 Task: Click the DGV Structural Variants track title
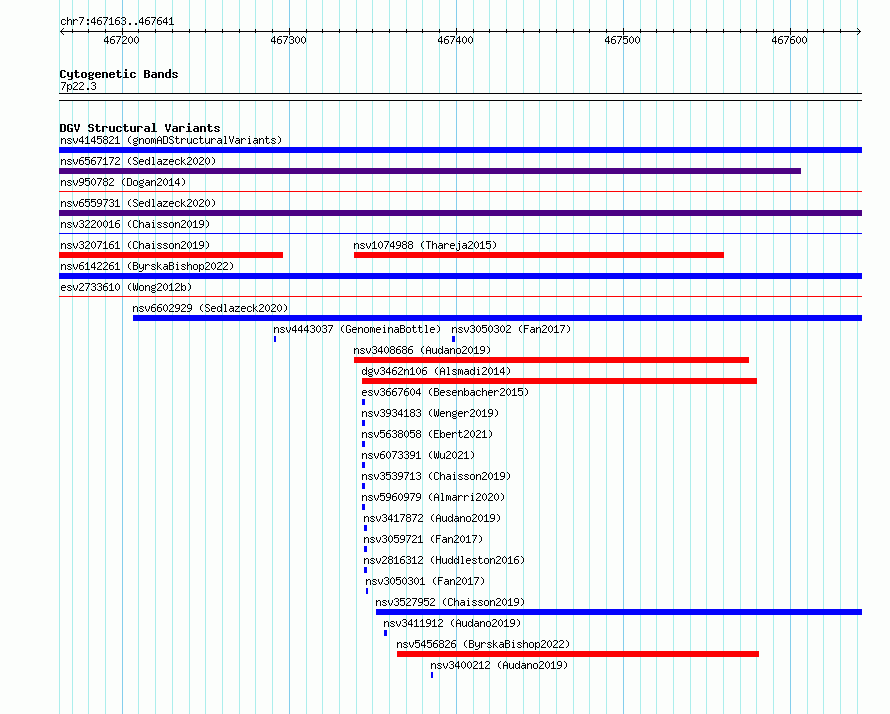click(x=140, y=128)
